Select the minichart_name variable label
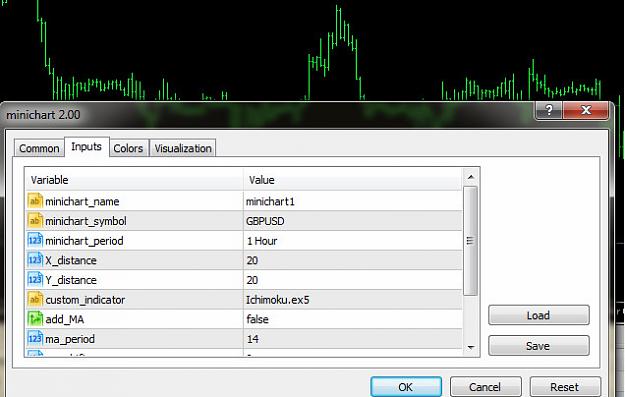Image resolution: width=625 pixels, height=397 pixels. (x=82, y=202)
